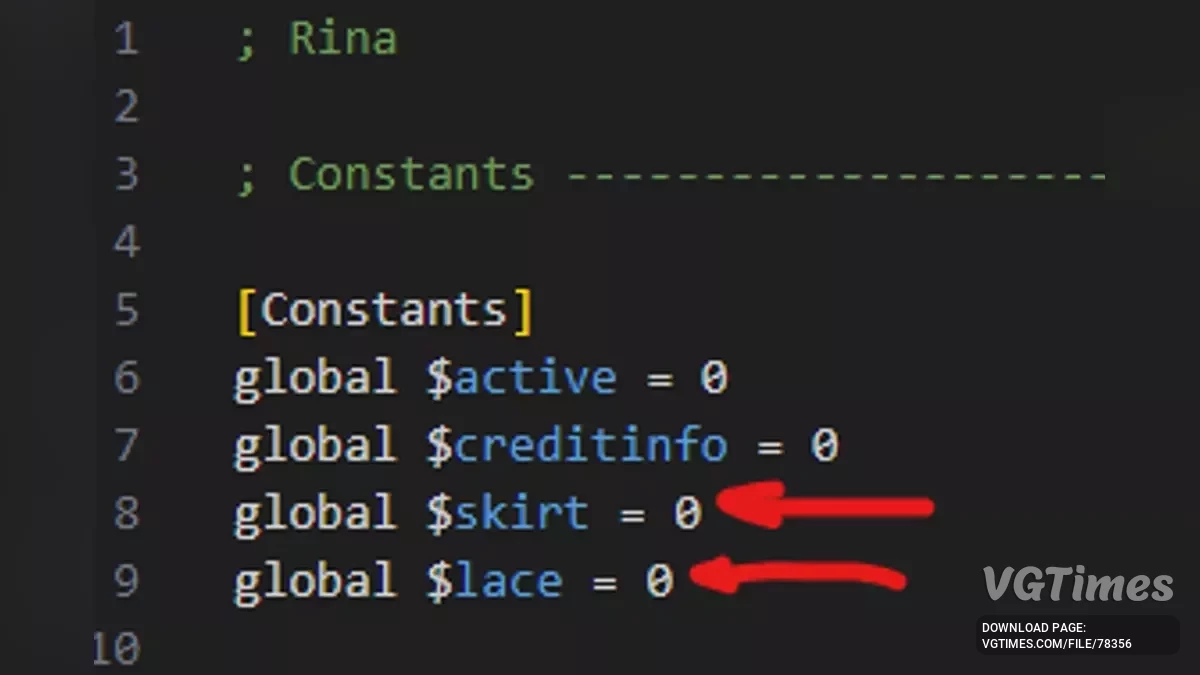Click the $creditinfo variable name
The width and height of the screenshot is (1200, 675).
coord(577,446)
